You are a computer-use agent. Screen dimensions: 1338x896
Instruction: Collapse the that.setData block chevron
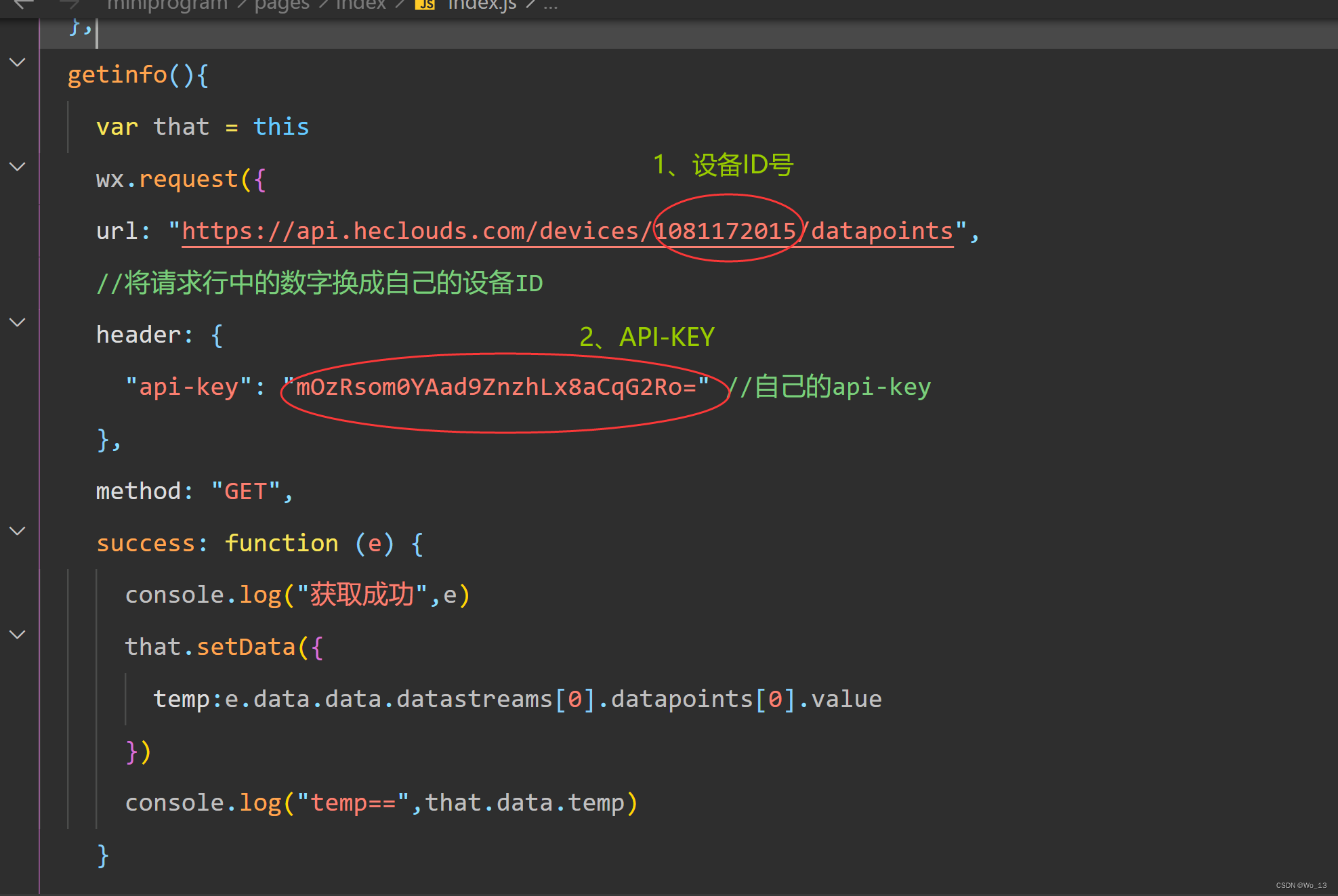18,635
